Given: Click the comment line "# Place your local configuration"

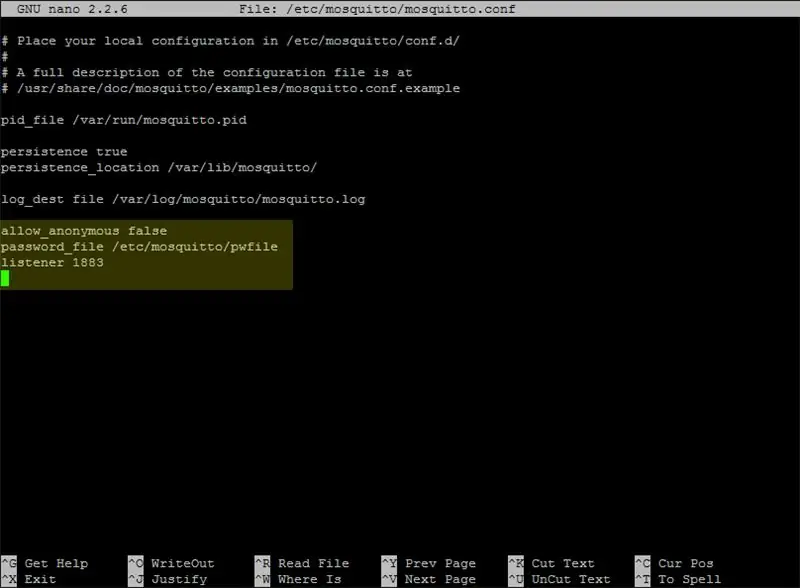Looking at the screenshot, I should coord(230,41).
